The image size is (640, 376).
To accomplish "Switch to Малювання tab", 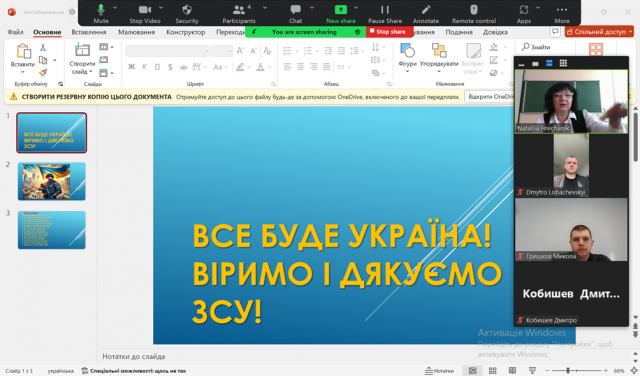I will pyautogui.click(x=136, y=32).
